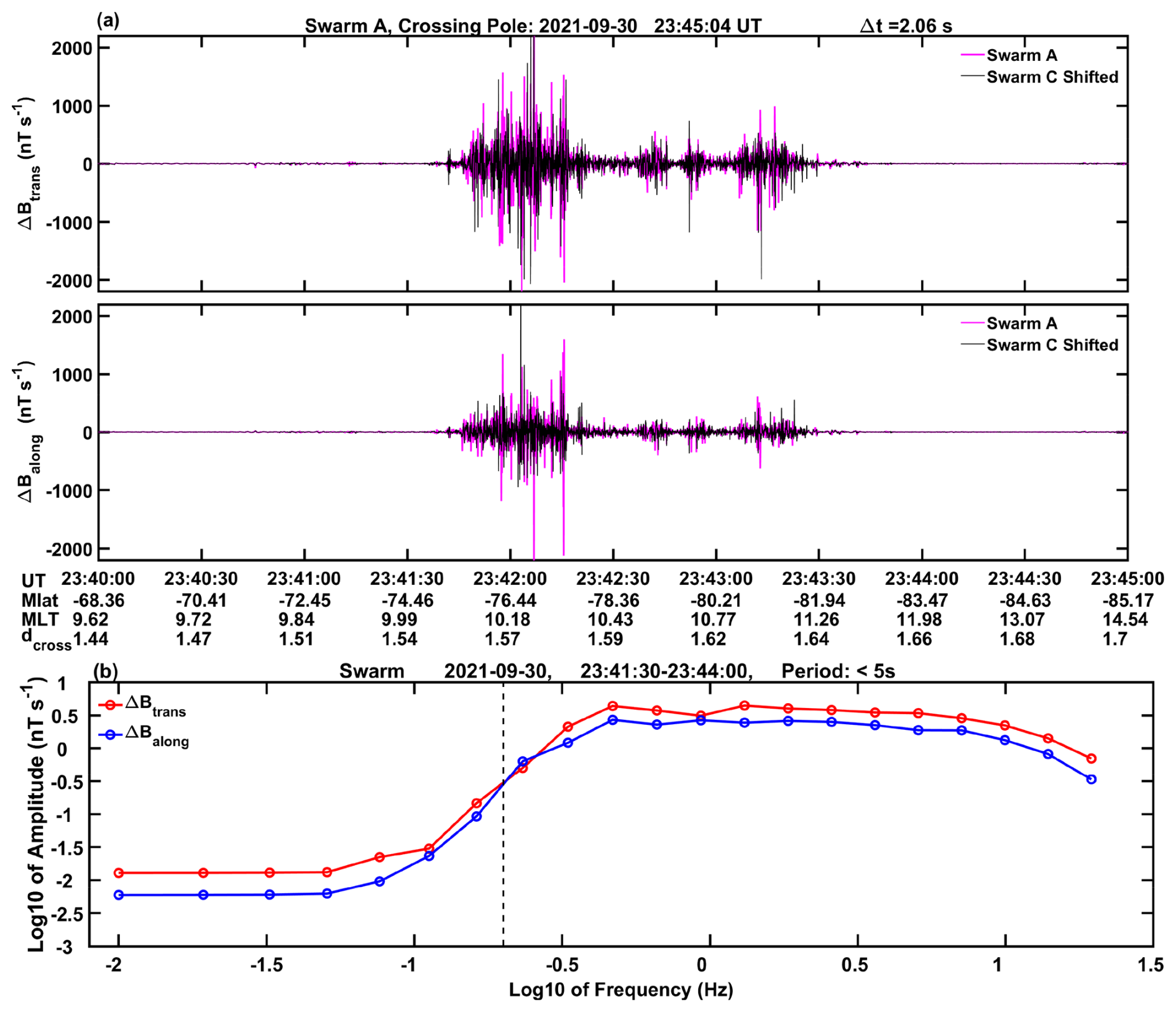
Task: Select the red ΔB trans legend marker in panel b
Action: 111,705
